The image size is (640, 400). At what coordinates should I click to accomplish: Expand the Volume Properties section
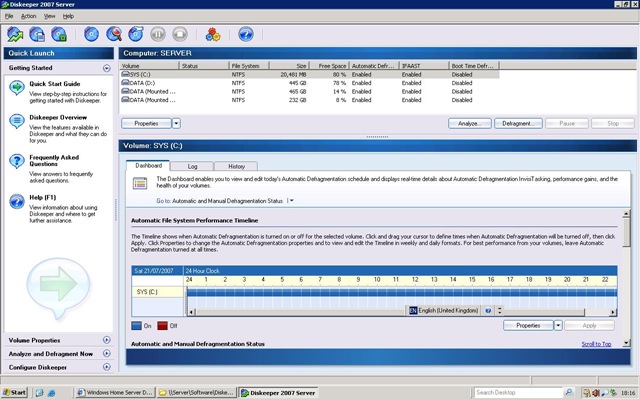[x=107, y=340]
